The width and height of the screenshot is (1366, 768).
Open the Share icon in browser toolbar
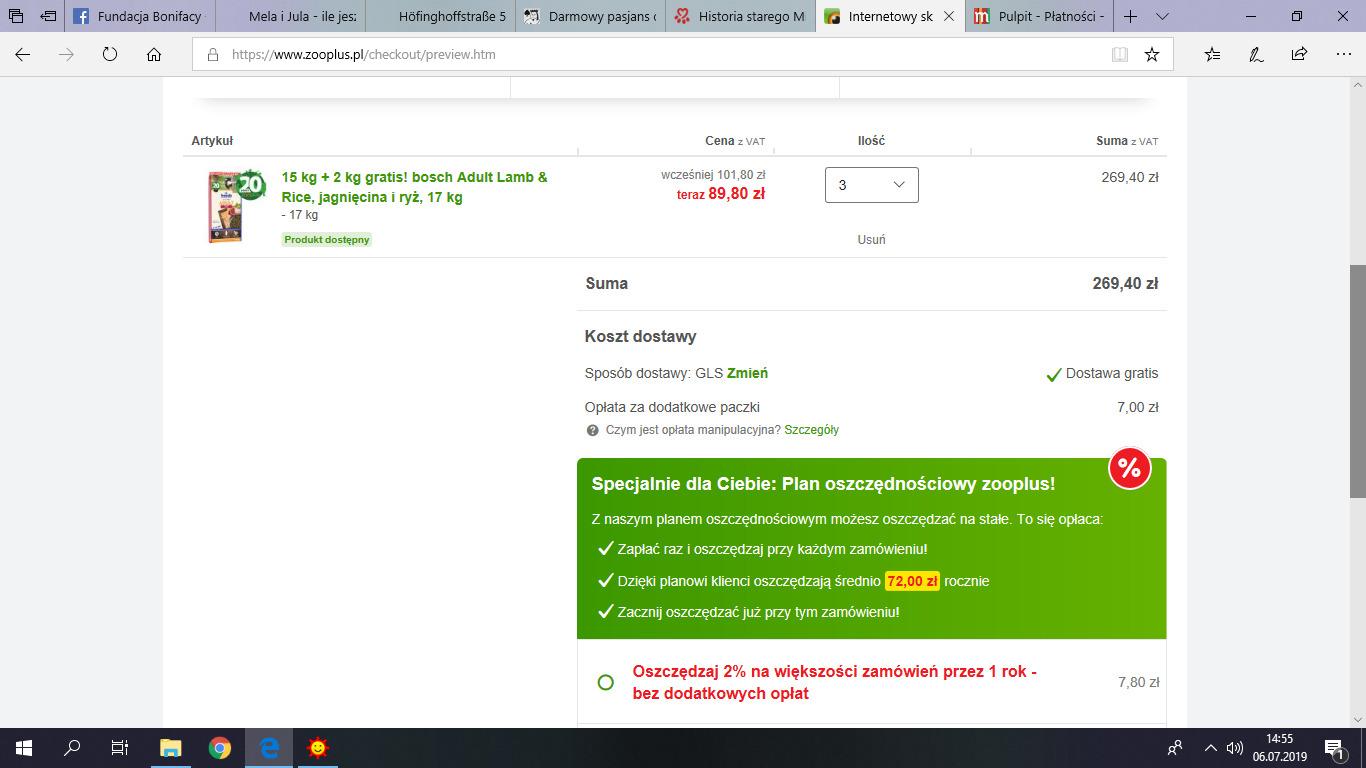pyautogui.click(x=1299, y=55)
